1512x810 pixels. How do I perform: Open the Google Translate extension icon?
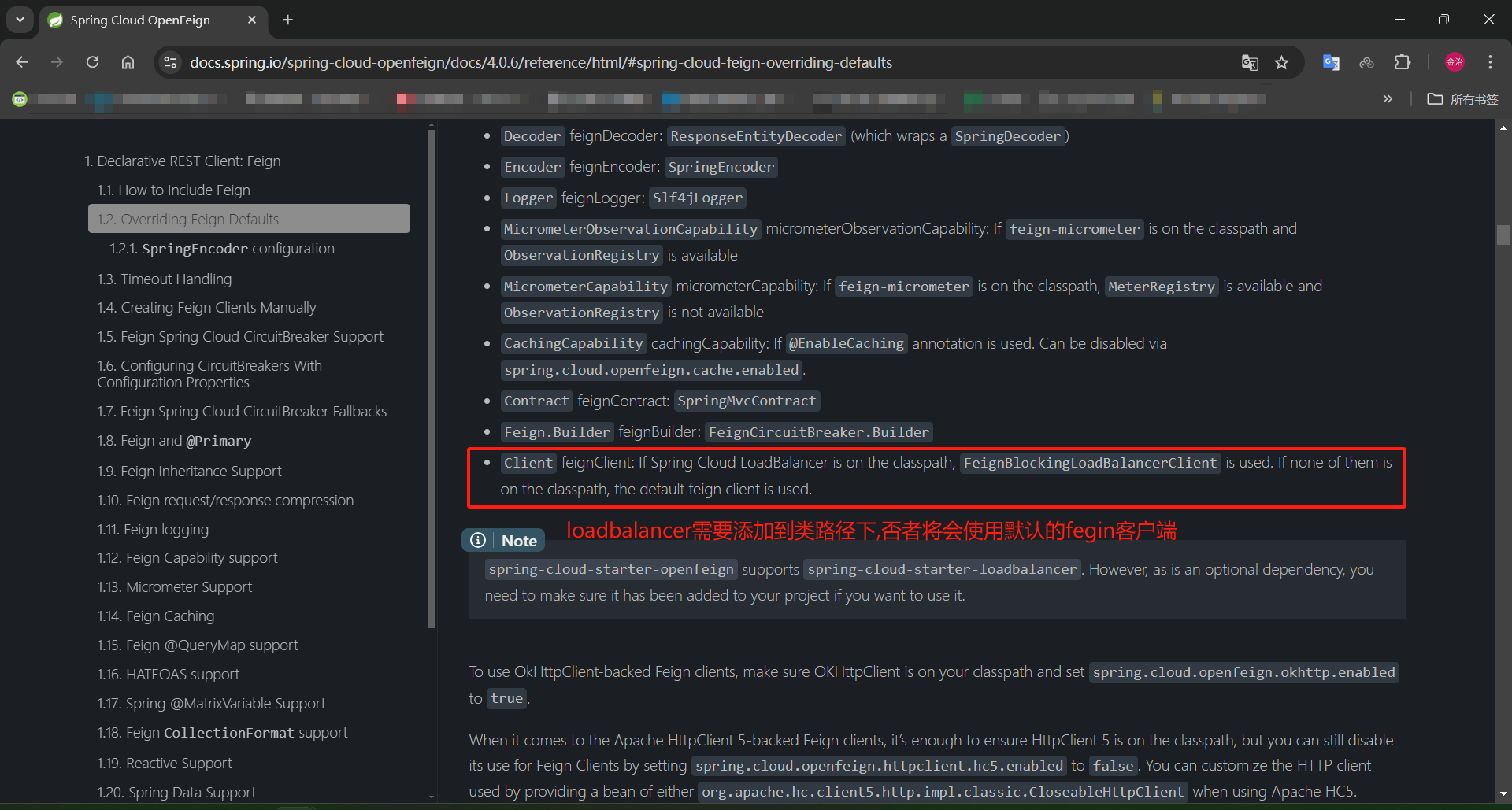click(1331, 62)
